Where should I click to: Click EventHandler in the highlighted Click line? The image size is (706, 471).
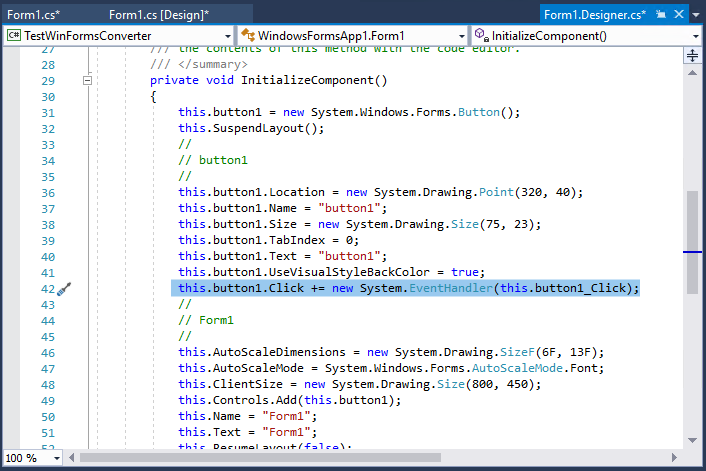pyautogui.click(x=451, y=288)
